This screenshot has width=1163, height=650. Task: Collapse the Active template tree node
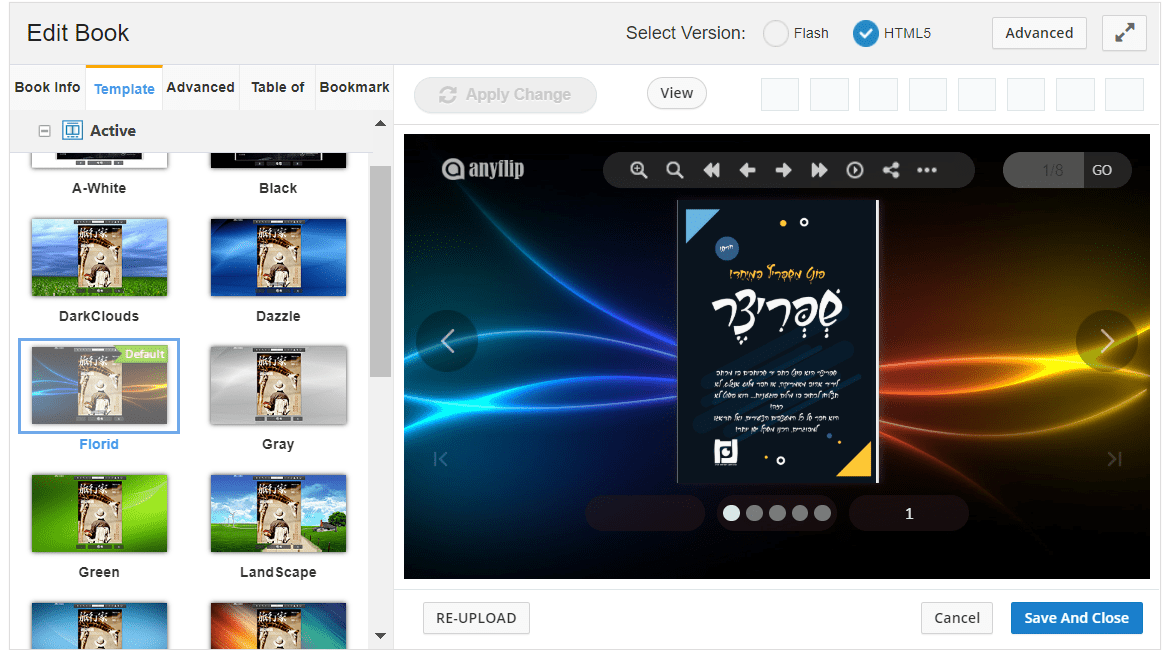tap(45, 131)
